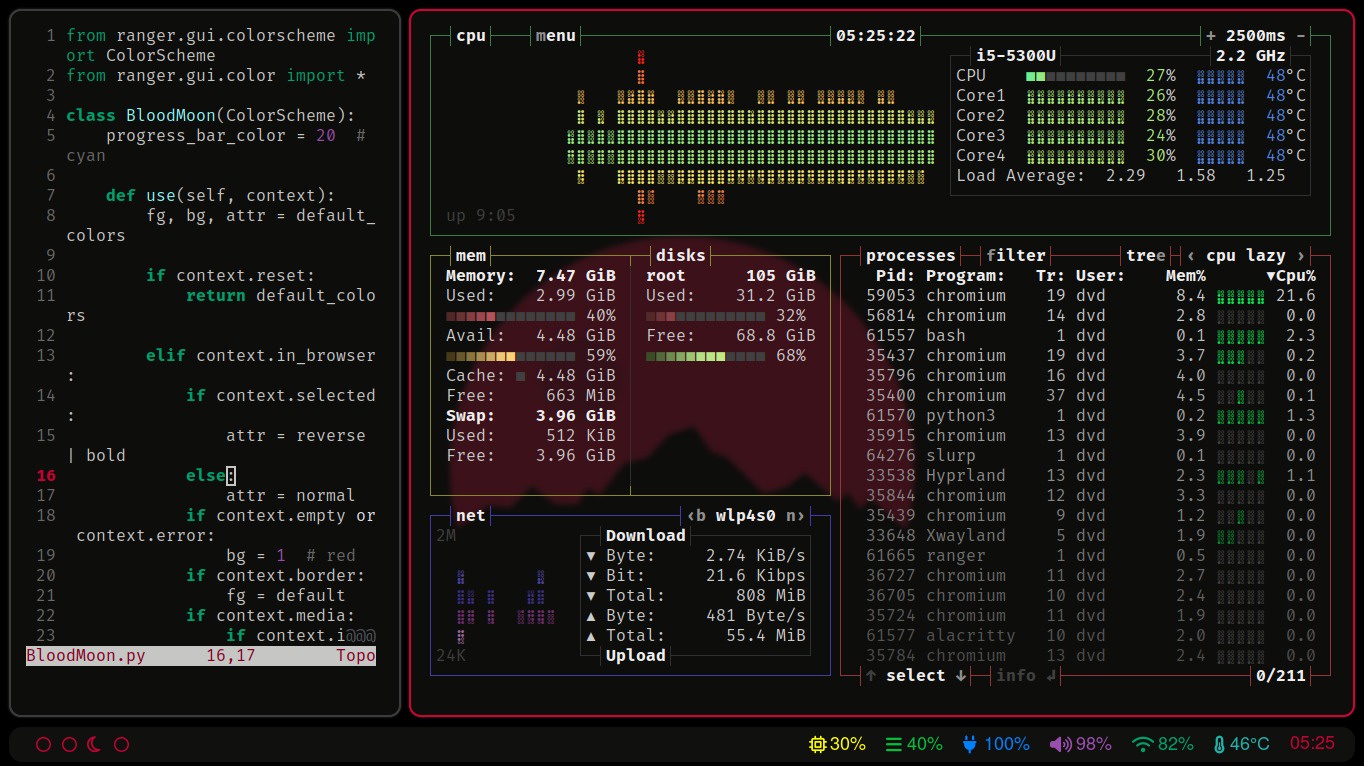Switch to previous network interface with b
The height and width of the screenshot is (766, 1364).
point(696,515)
